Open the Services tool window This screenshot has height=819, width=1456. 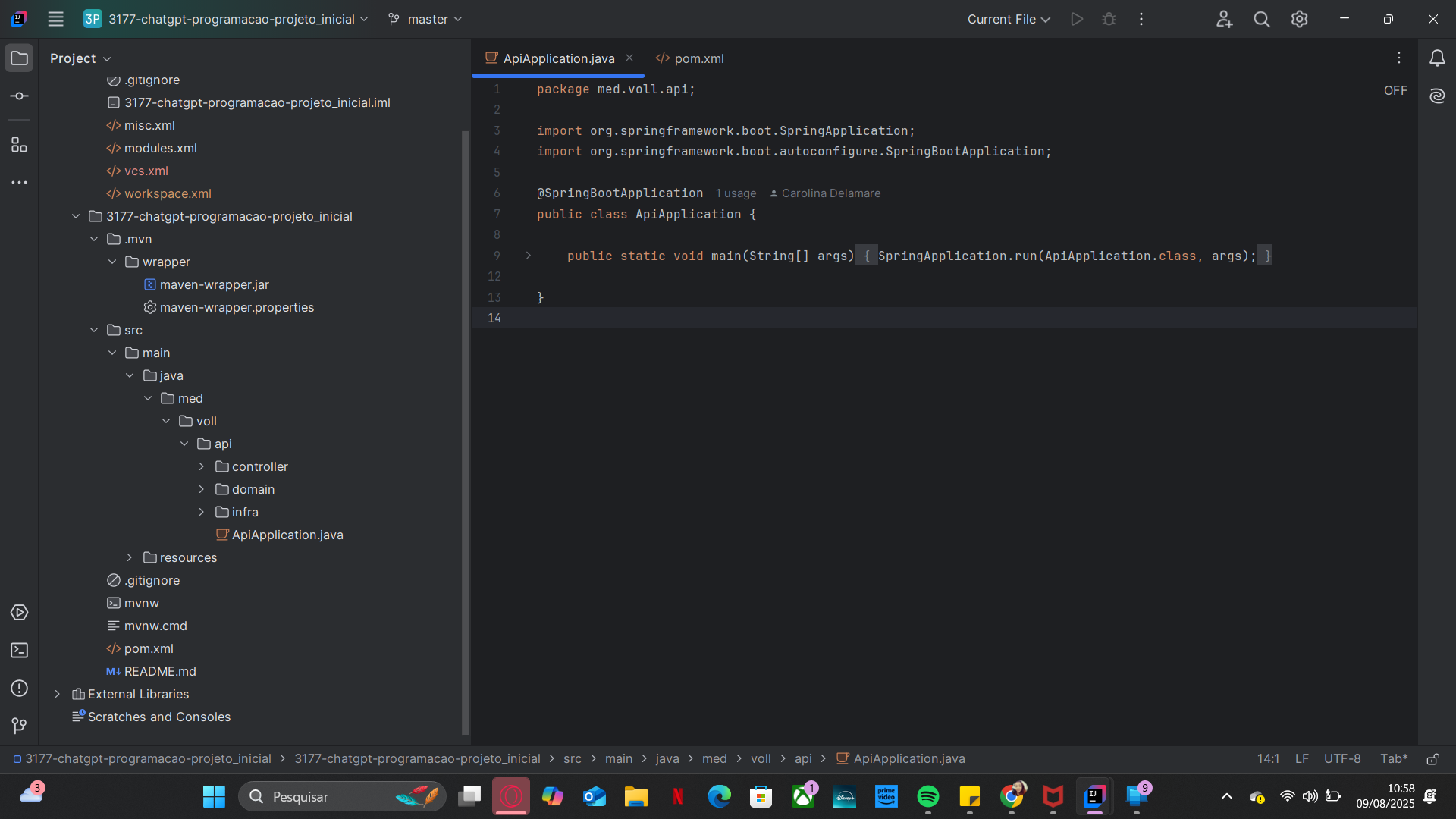(20, 612)
